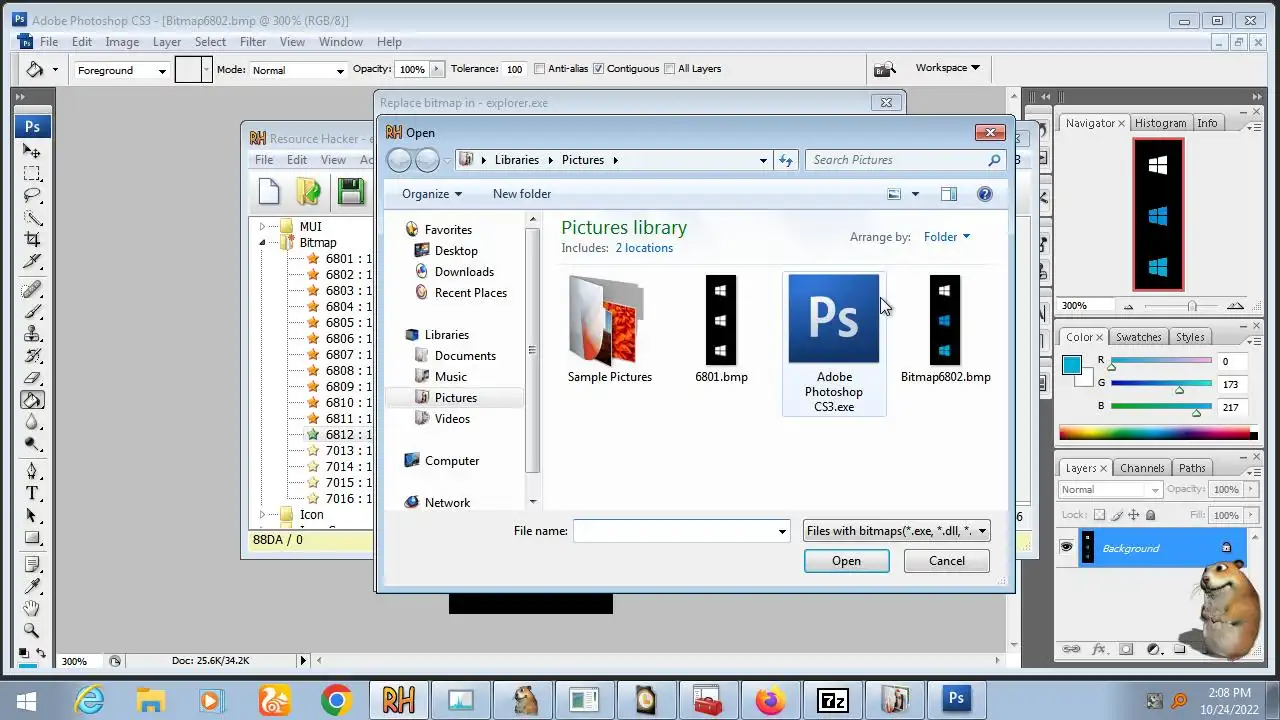Open the Filter menu in Photoshop
Screen dimensions: 1280x720
coord(253,42)
